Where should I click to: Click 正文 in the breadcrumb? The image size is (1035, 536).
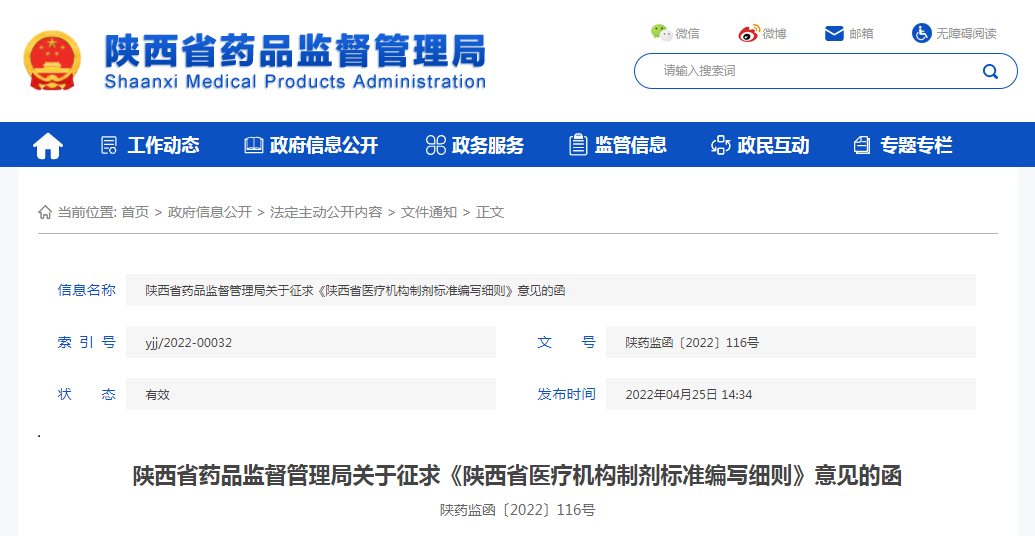click(490, 212)
